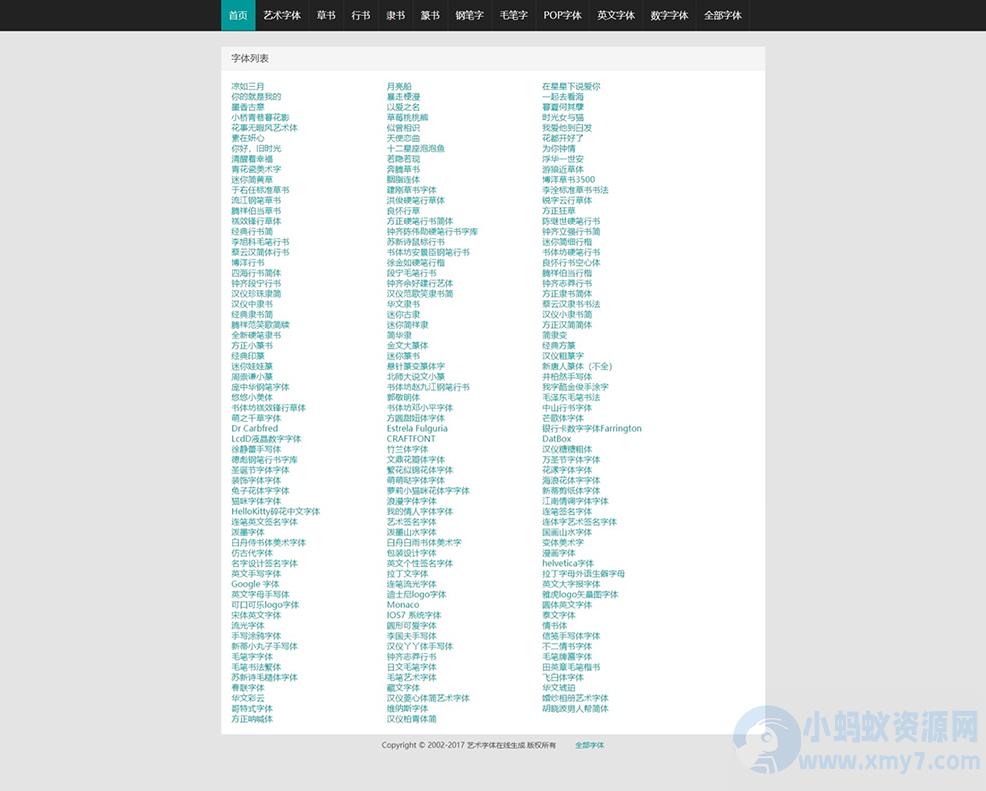
Task: Click the helvetica字体 link
Action: coord(568,563)
